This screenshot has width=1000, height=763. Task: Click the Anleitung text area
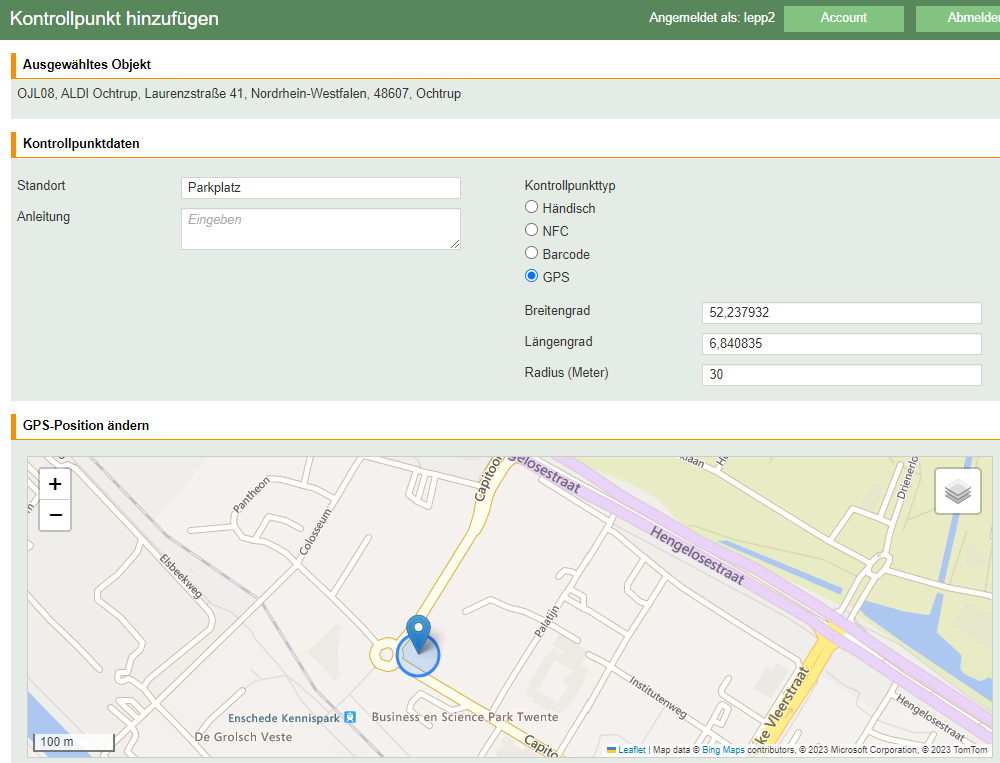click(x=320, y=229)
